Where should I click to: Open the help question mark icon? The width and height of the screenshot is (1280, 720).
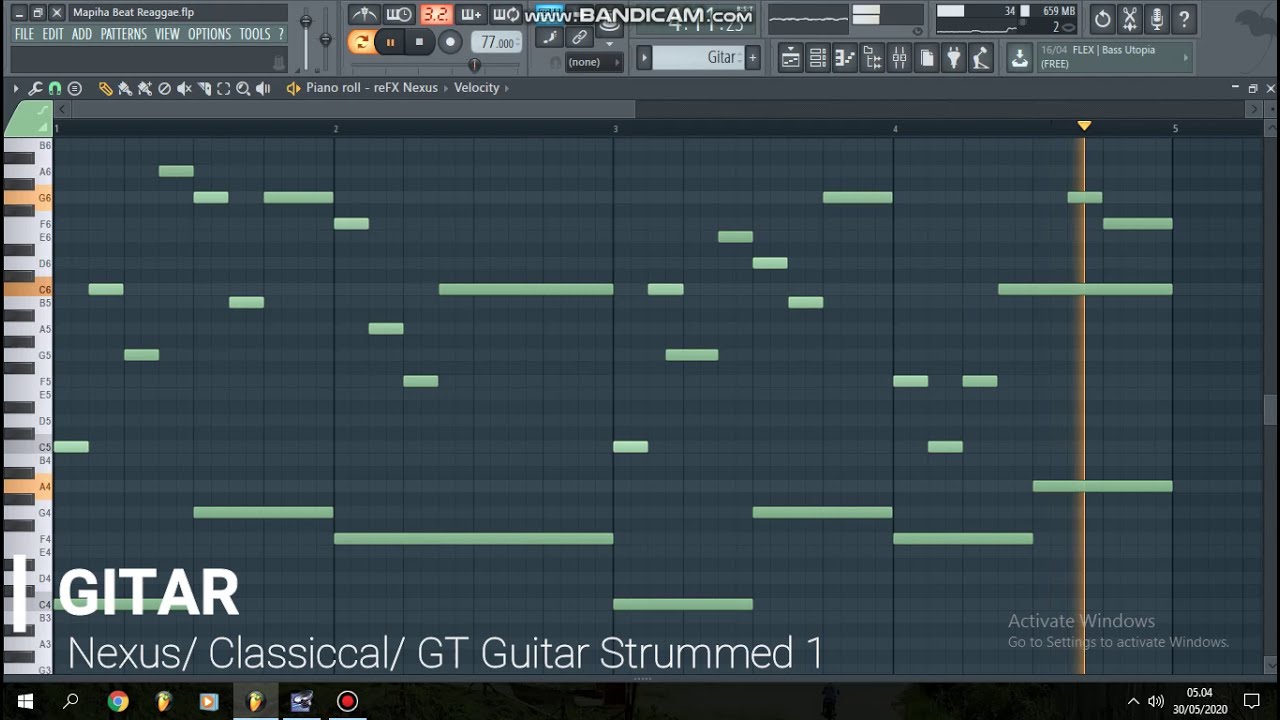click(x=1184, y=18)
